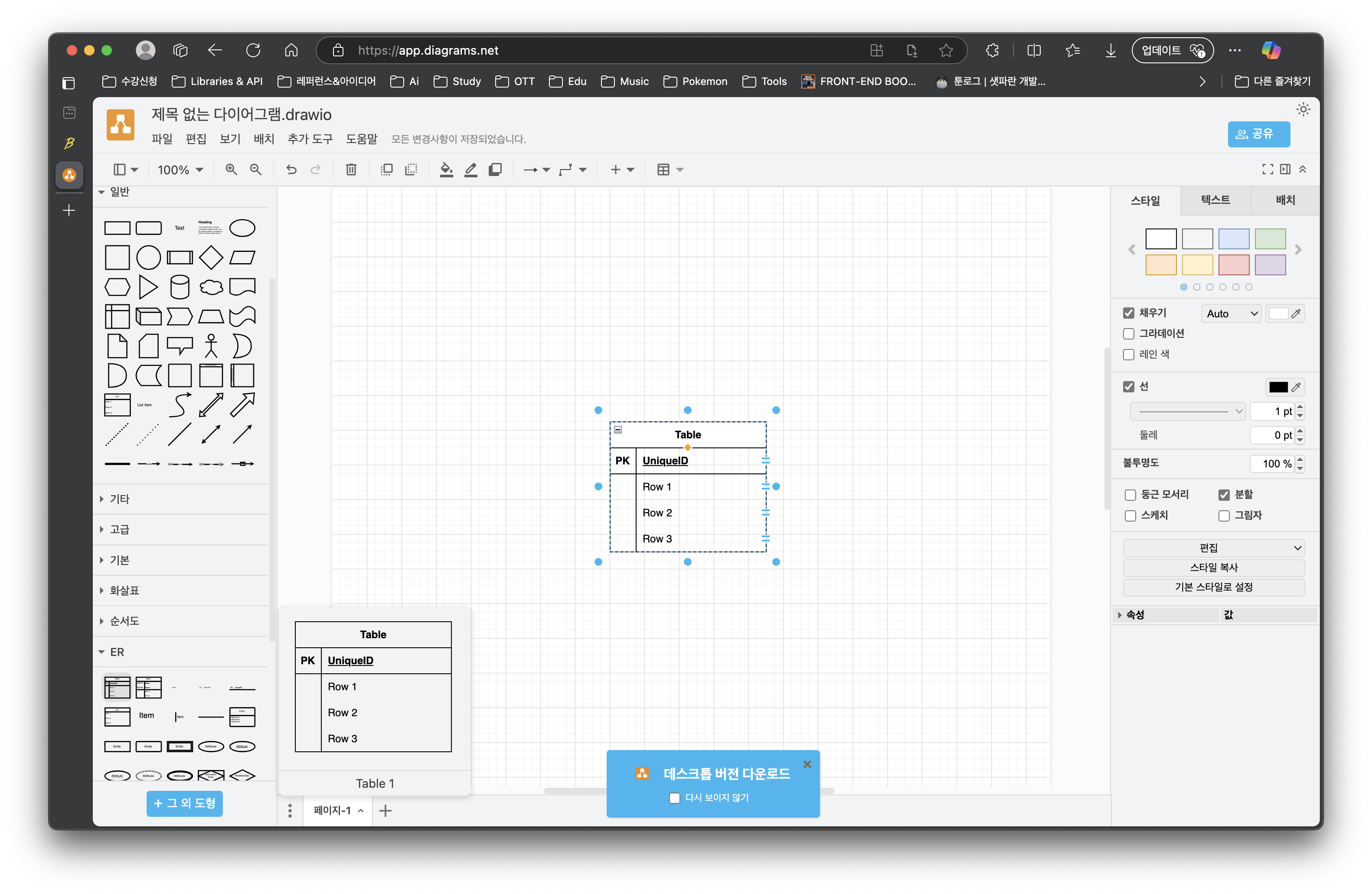
Task: Open the 추가 도구 menu
Action: 310,139
